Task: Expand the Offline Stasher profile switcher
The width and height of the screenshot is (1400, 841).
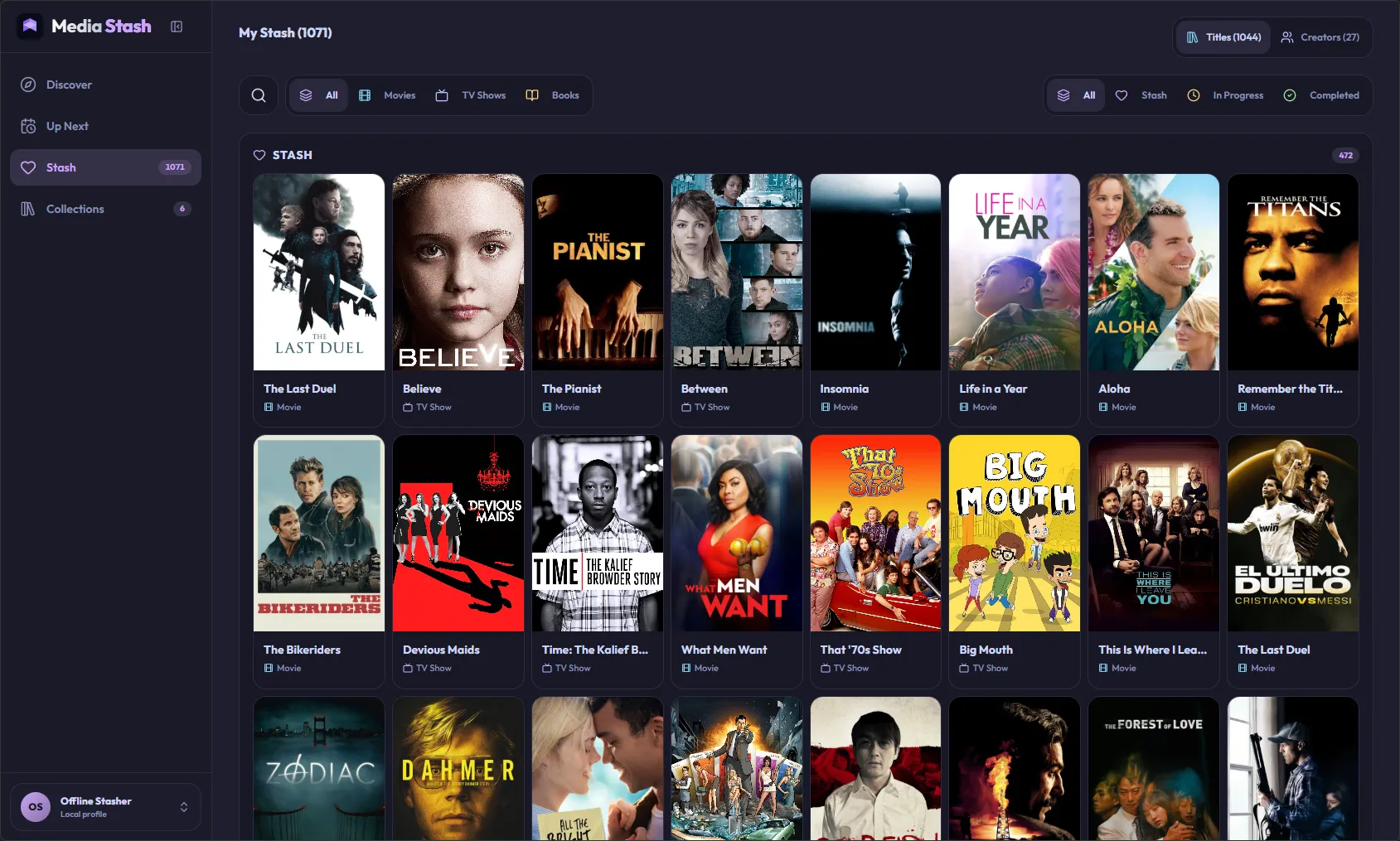Action: pos(184,807)
